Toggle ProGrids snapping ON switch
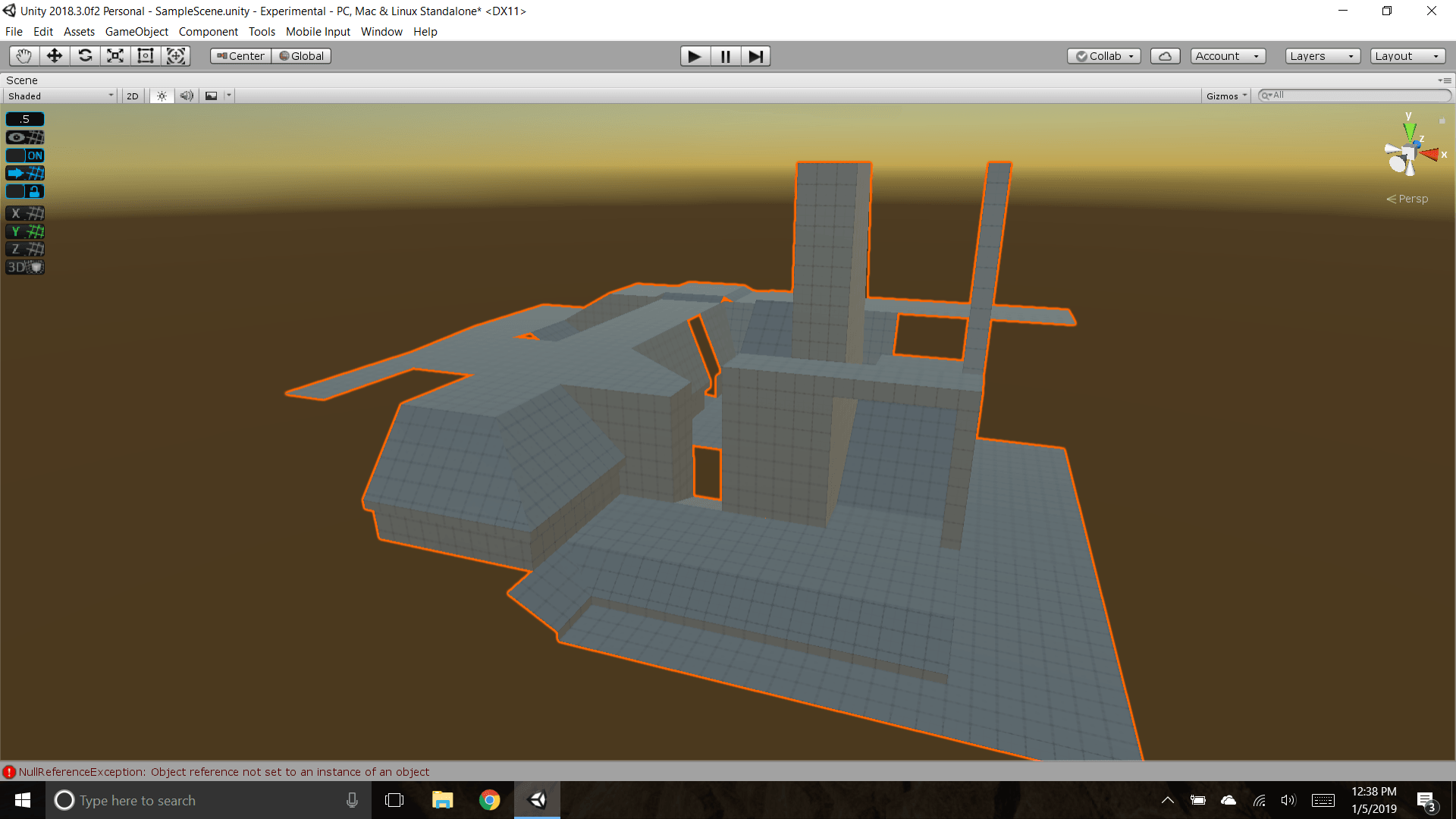 tap(25, 155)
